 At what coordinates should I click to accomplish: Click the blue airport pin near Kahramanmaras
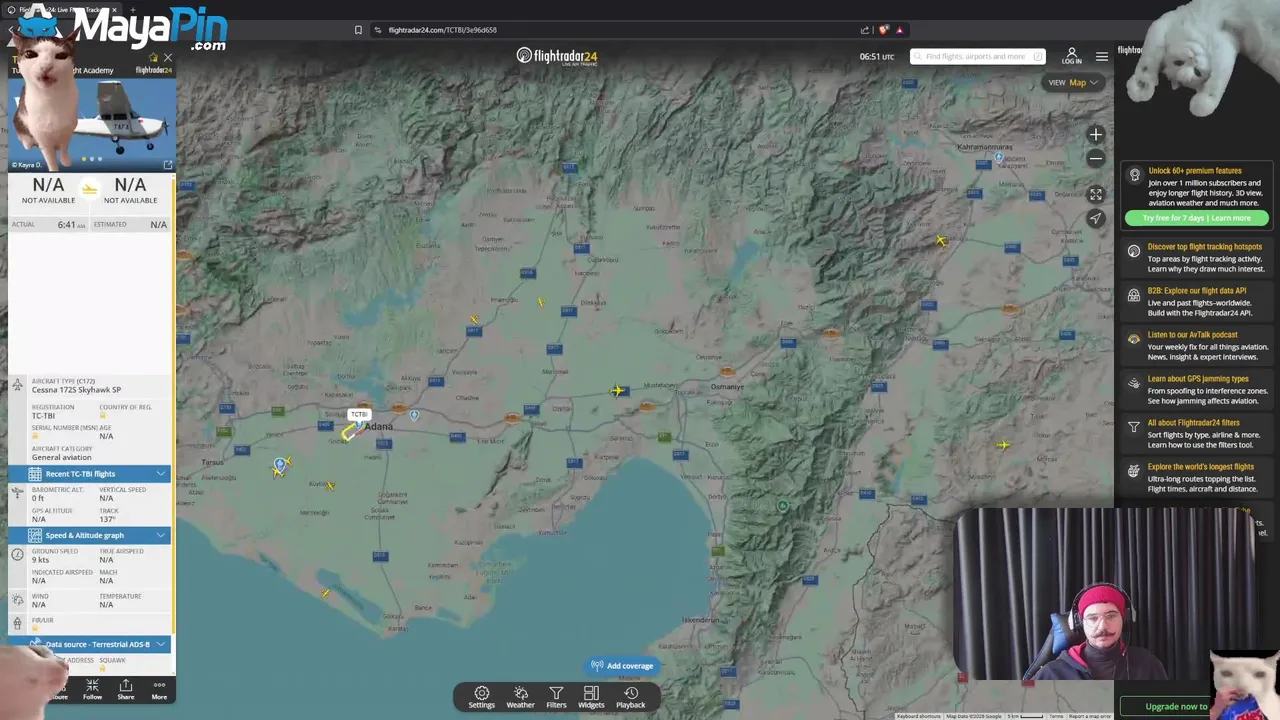[998, 158]
